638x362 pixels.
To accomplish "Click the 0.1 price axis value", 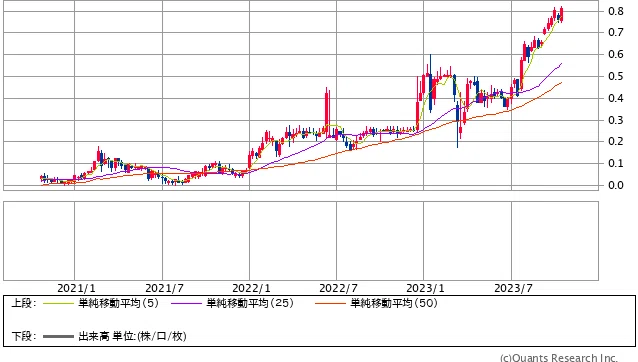I will click(x=616, y=163).
